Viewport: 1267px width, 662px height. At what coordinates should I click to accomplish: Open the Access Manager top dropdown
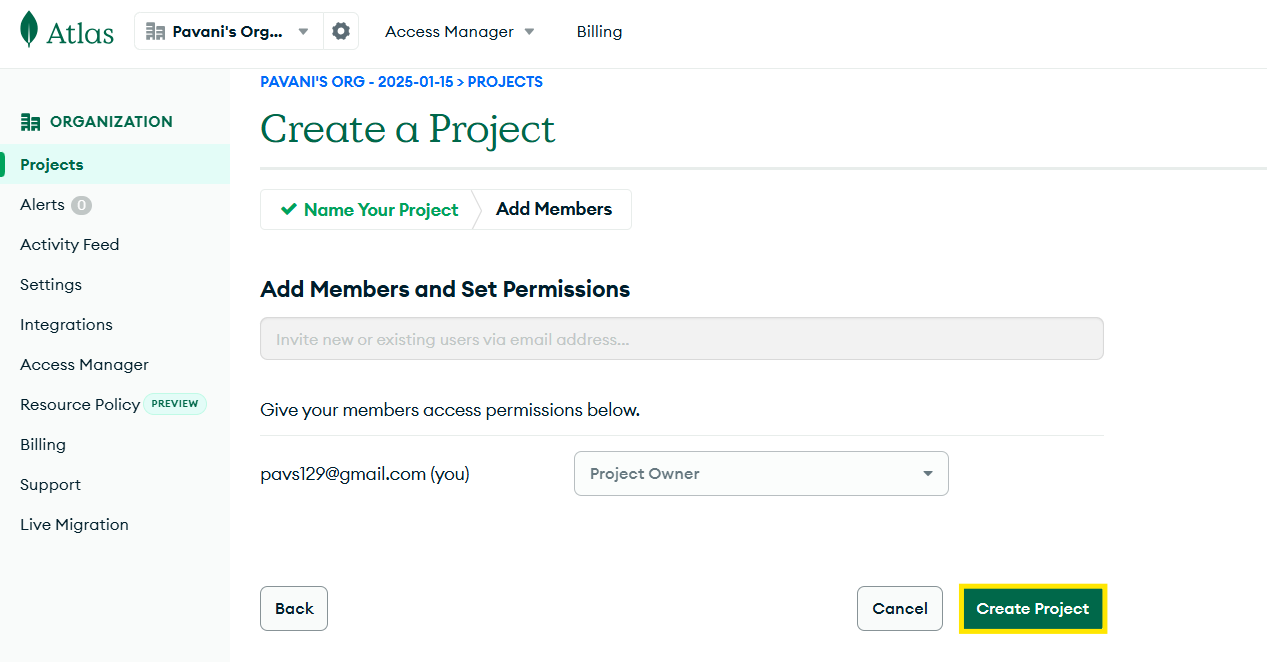(460, 32)
